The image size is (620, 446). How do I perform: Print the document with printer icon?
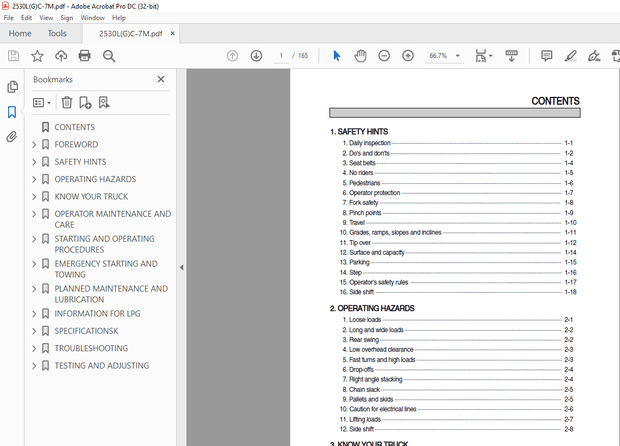click(x=85, y=56)
